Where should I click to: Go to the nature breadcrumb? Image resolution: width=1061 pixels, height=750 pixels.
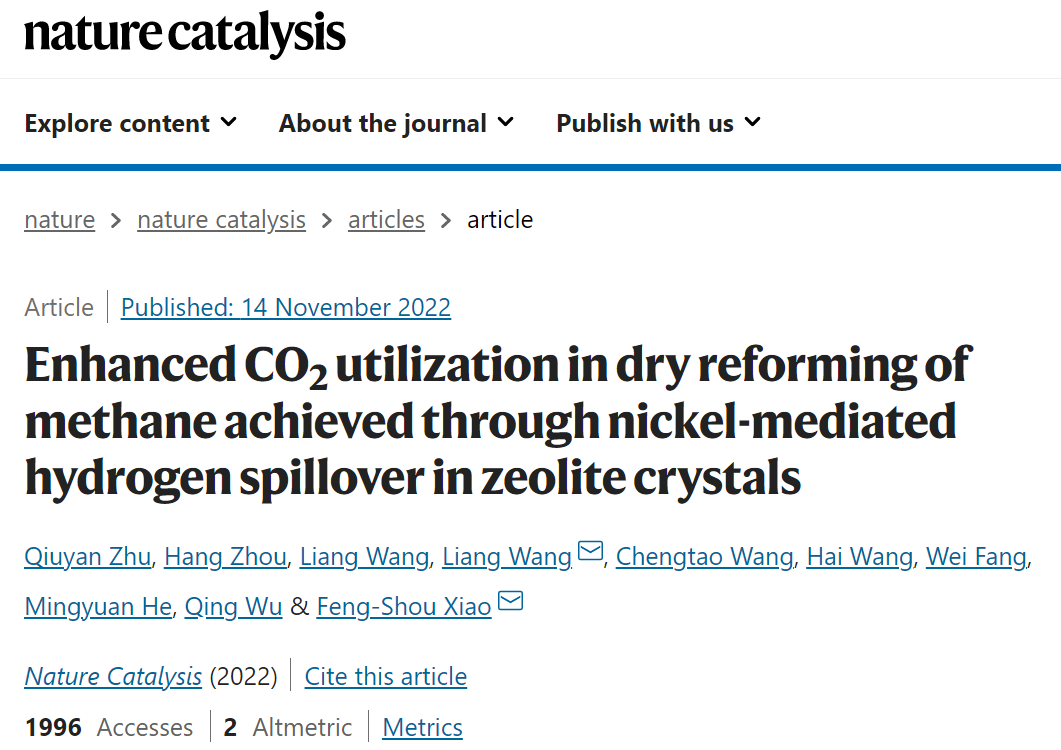(x=60, y=220)
